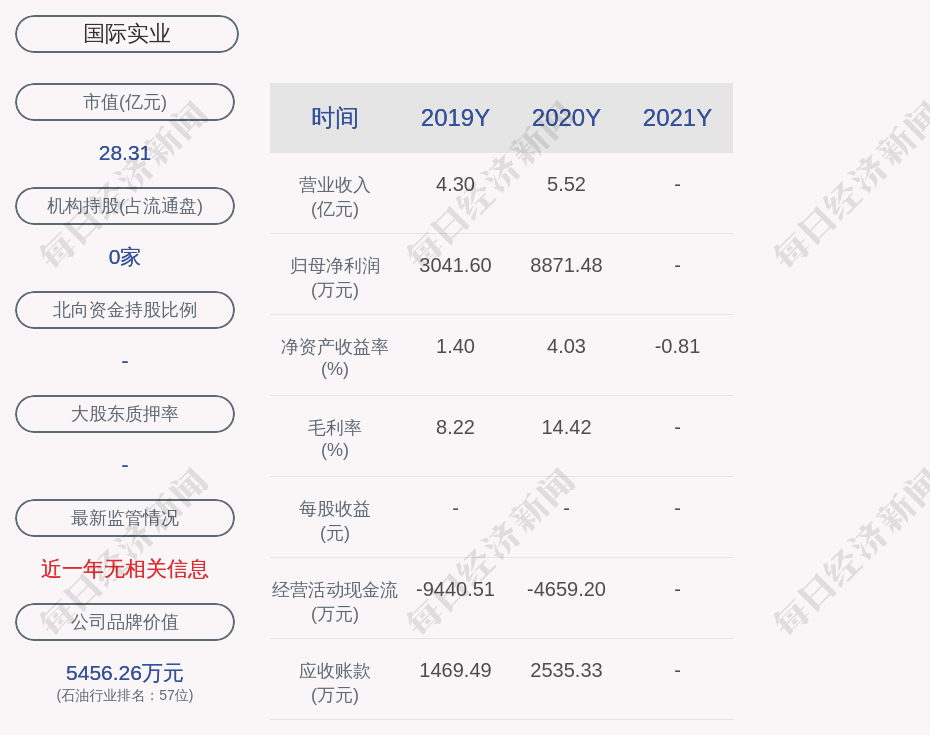
Task: Select the 毛利率(%) row label
Action: click(335, 438)
